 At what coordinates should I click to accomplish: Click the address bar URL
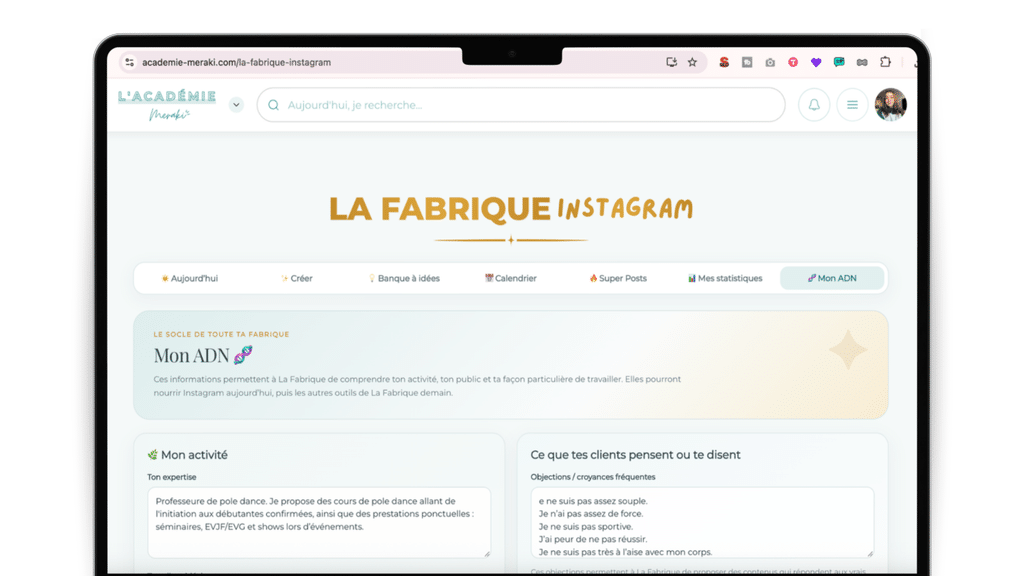point(236,62)
